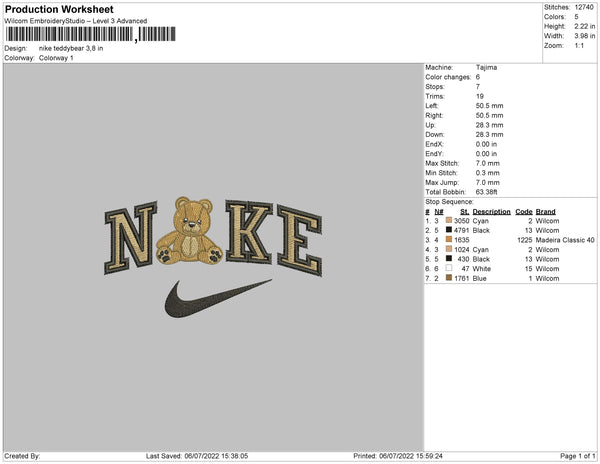Click the "Stop Sequence:" heading

(449, 202)
